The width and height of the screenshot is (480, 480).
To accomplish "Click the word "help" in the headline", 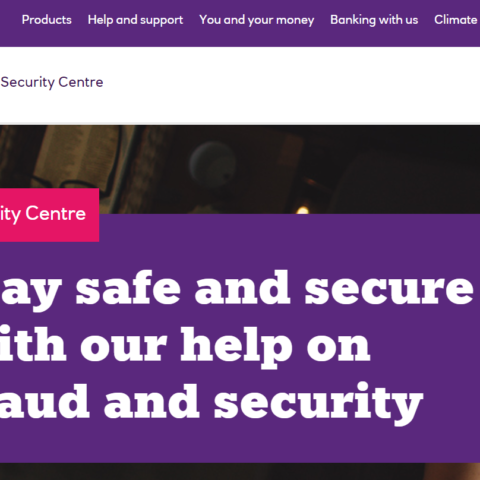I will click(237, 348).
